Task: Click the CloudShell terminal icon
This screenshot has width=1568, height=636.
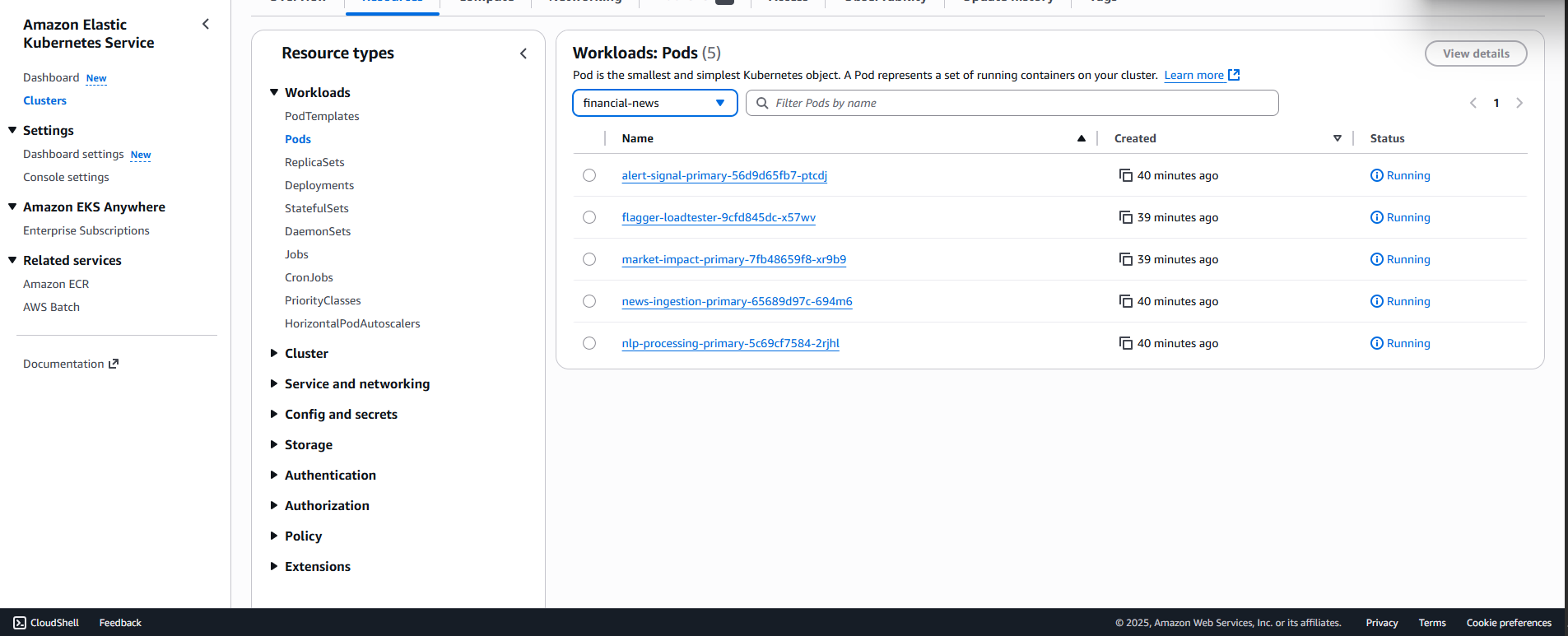Action: [x=20, y=623]
